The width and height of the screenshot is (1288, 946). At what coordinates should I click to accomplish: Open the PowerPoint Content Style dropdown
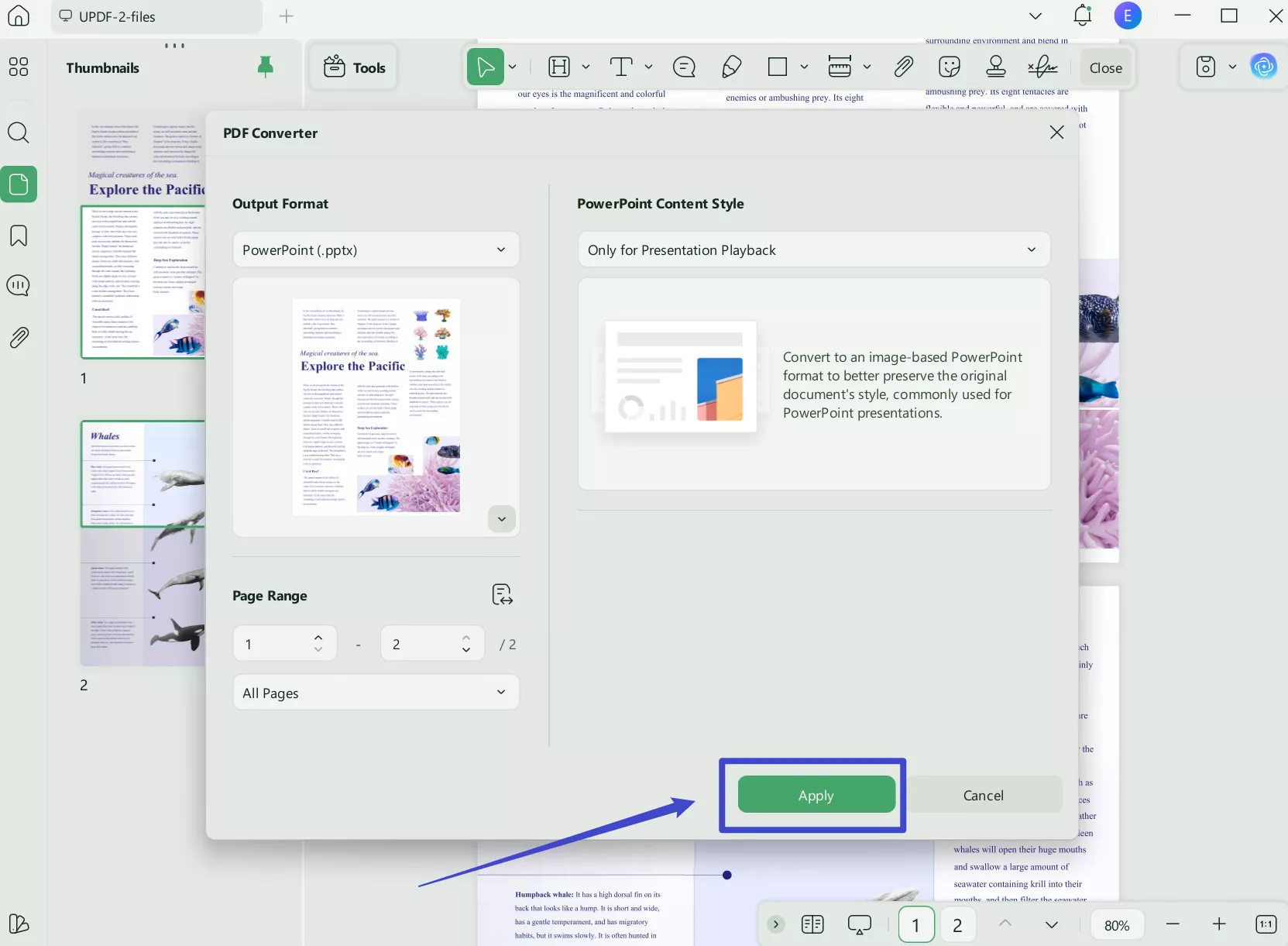click(x=814, y=249)
